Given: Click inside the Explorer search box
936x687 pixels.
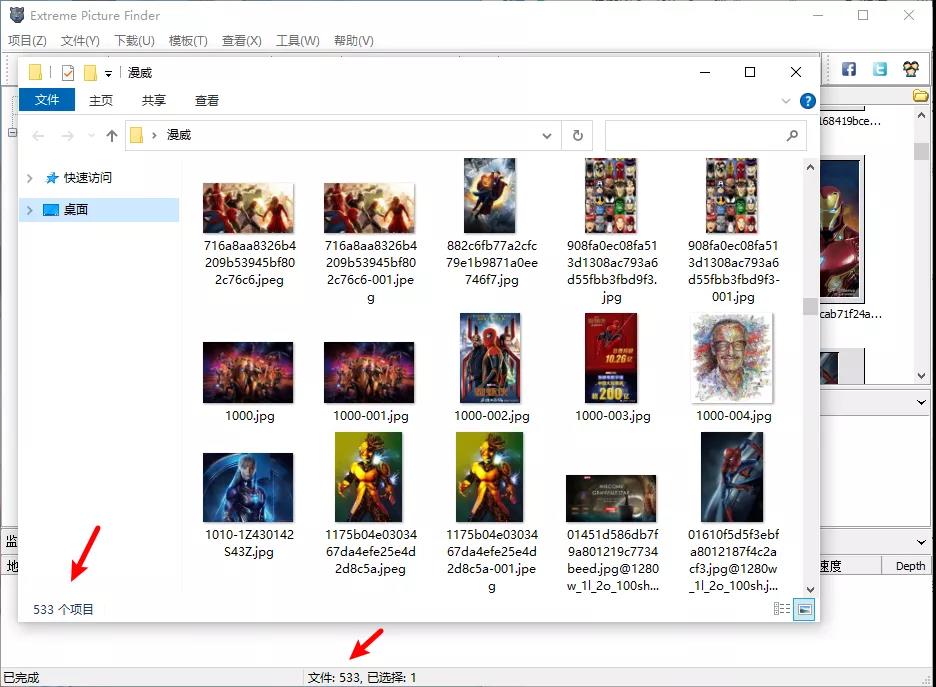Looking at the screenshot, I should click(x=706, y=135).
